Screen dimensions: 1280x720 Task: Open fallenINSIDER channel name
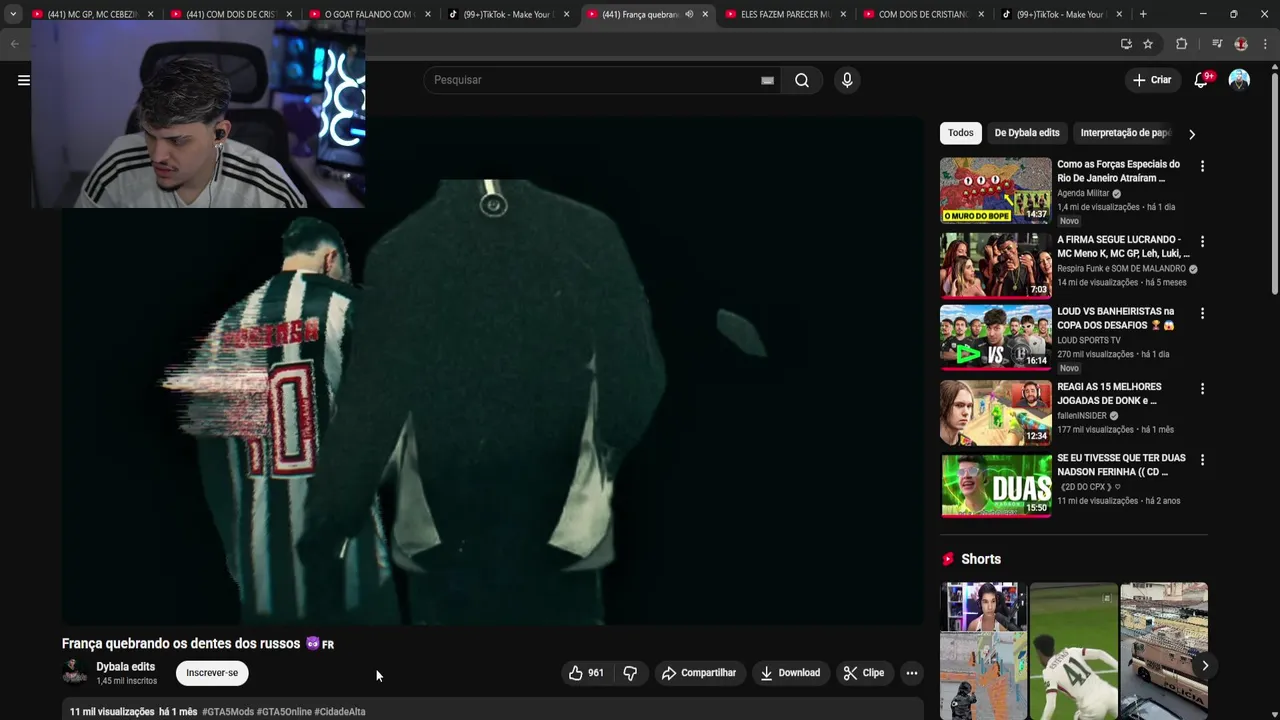[x=1082, y=416]
